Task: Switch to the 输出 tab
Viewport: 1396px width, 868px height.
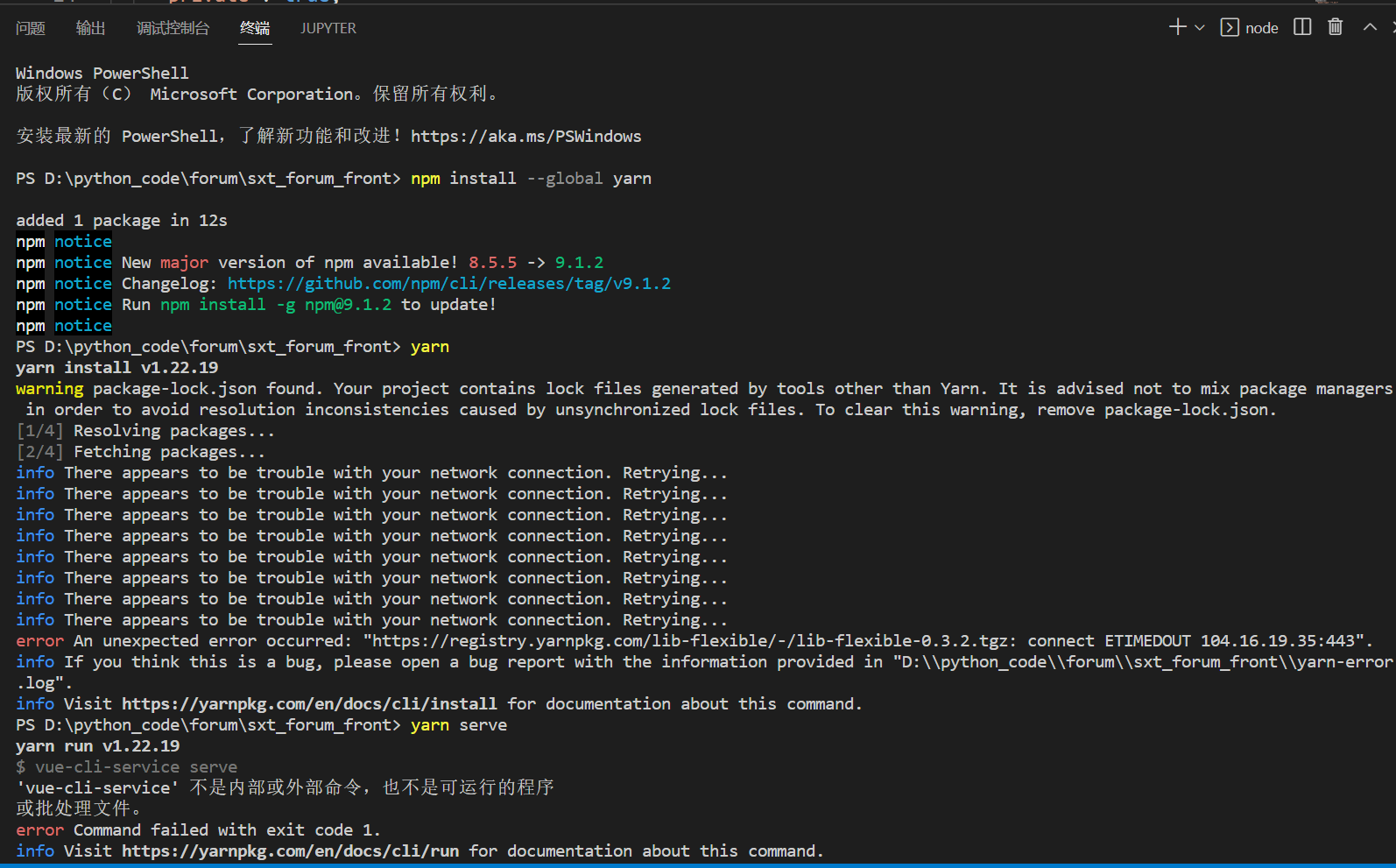Action: 91,28
